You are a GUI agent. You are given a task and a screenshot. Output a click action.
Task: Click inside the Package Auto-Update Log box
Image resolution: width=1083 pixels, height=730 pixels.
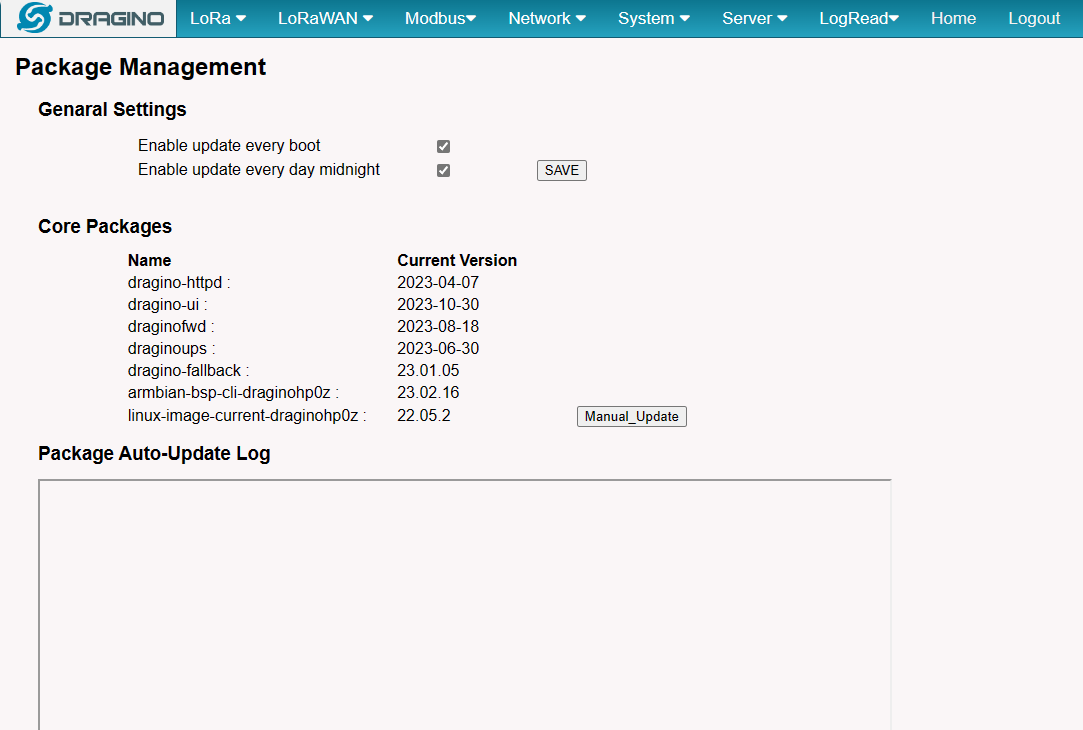465,604
